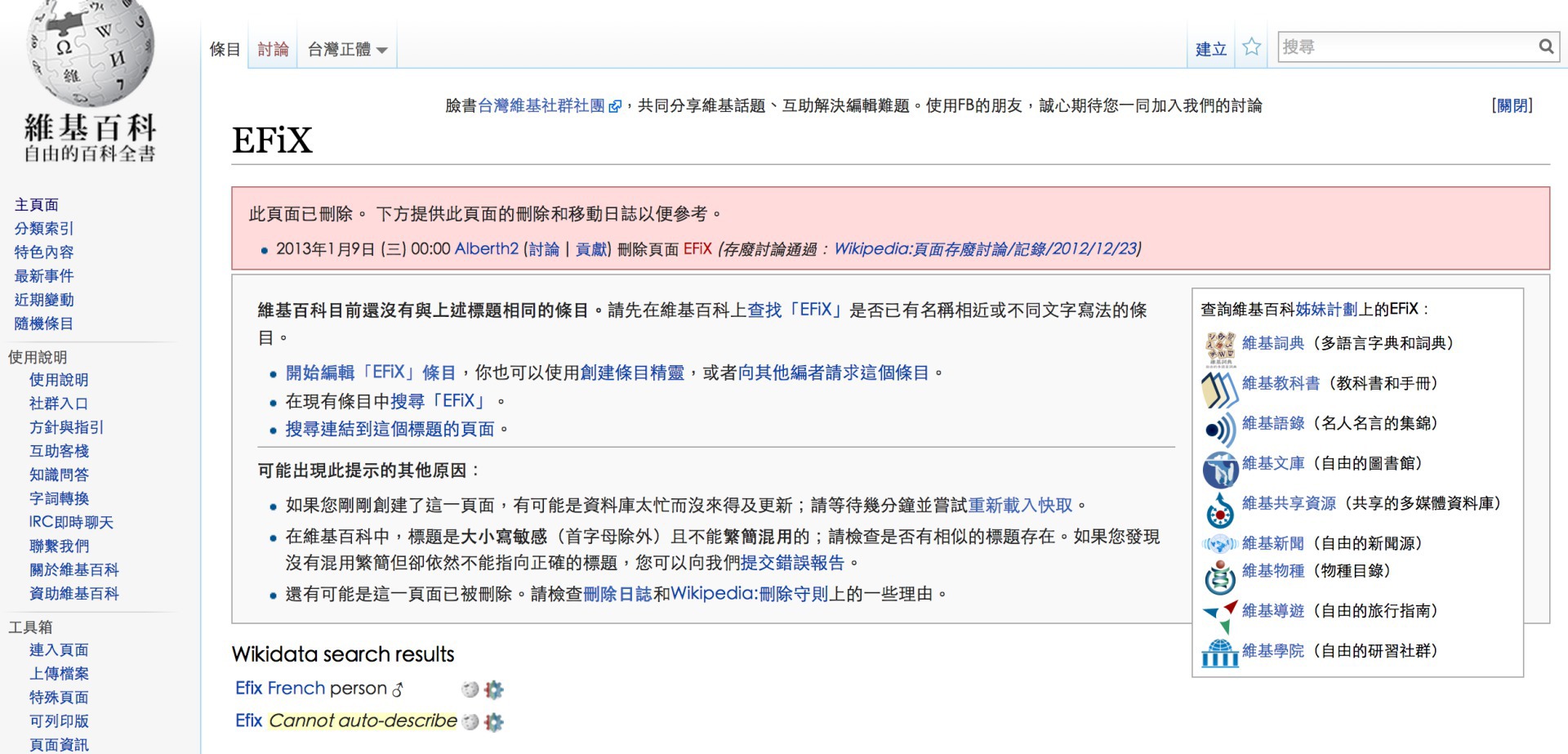Open 連入頁面 in the toolbox
Screen dimensions: 1568x754
pos(59,649)
